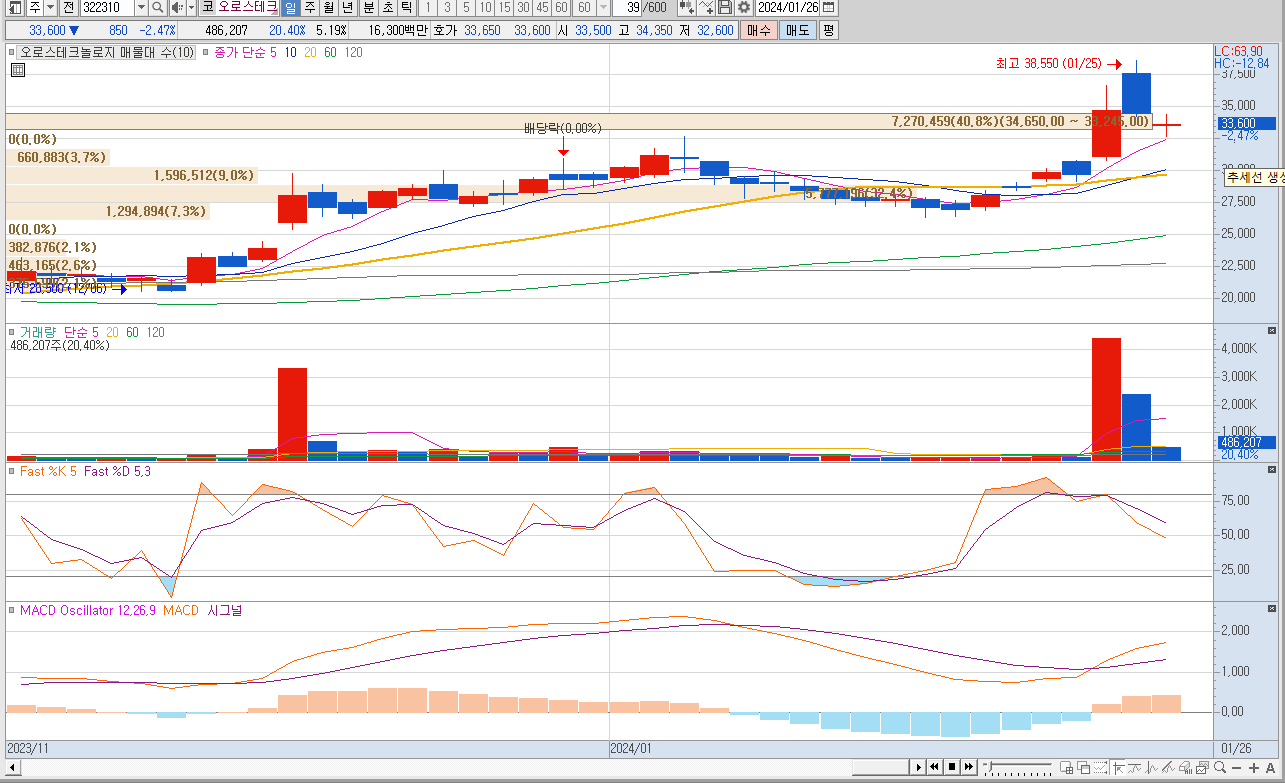This screenshot has height=783, width=1285.
Task: Click the indicator tool icon before the floppy disk
Action: pyautogui.click(x=706, y=7)
